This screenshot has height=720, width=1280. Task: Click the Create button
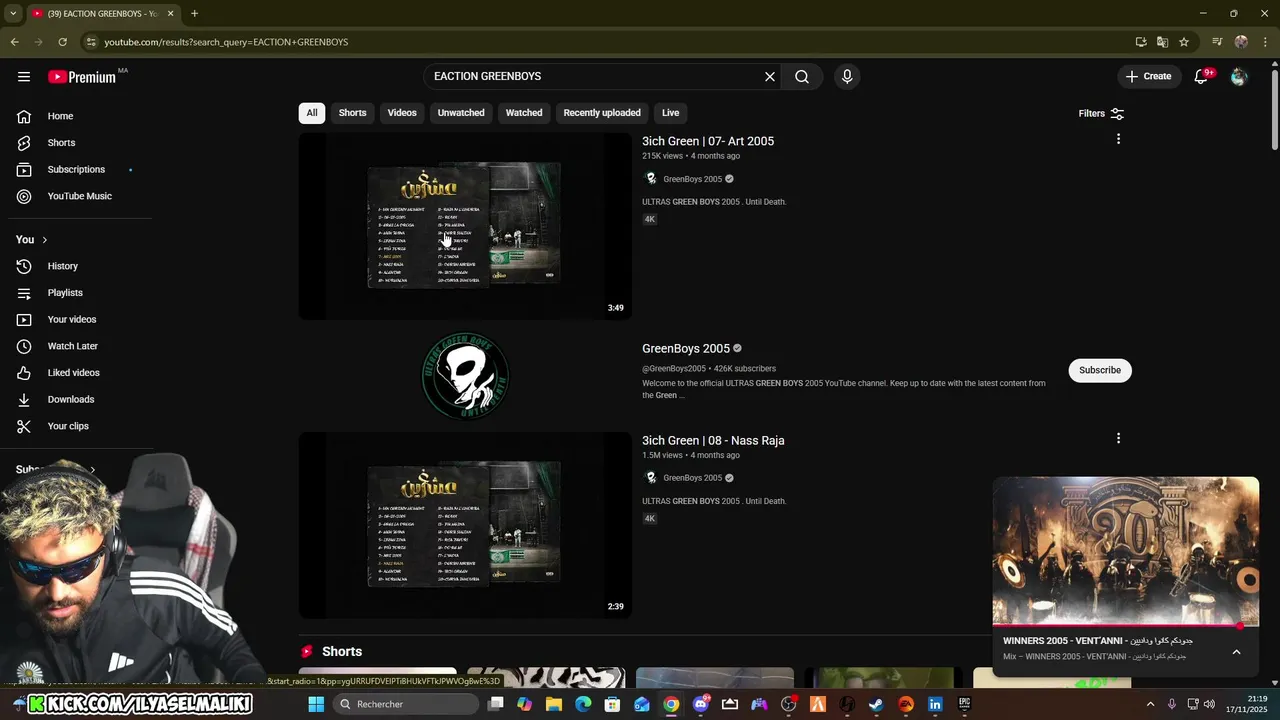(x=1149, y=77)
